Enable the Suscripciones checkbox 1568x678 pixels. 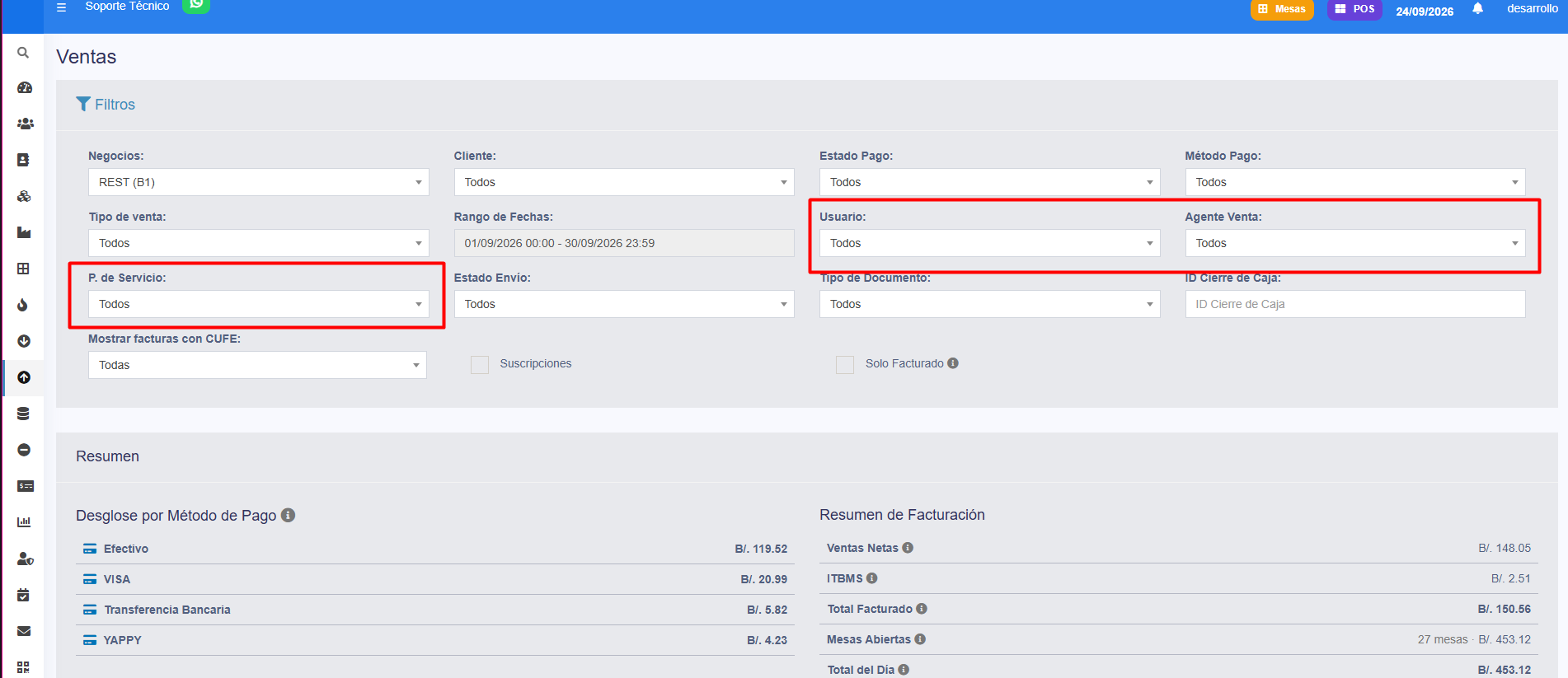coord(480,364)
